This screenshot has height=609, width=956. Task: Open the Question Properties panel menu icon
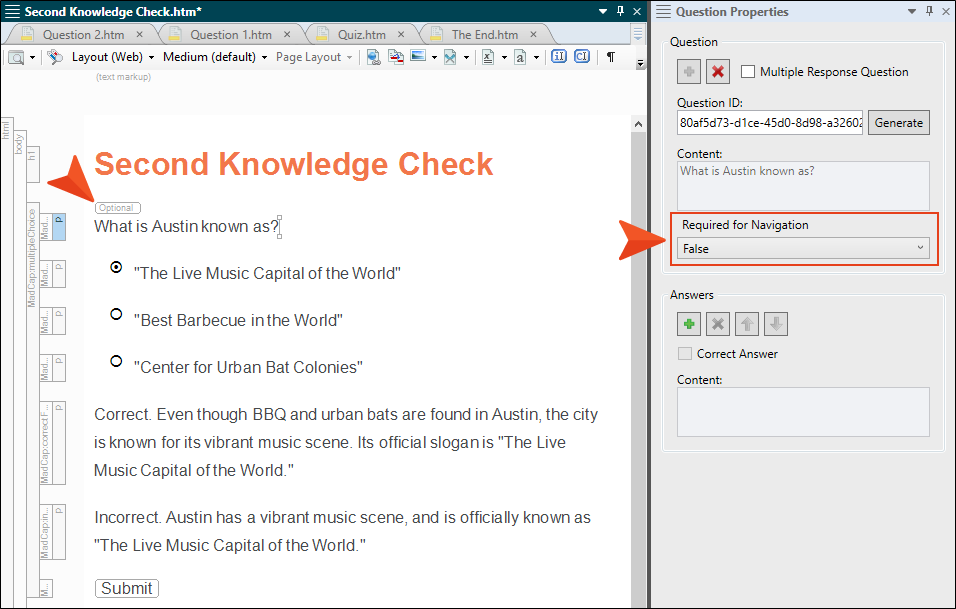(663, 12)
